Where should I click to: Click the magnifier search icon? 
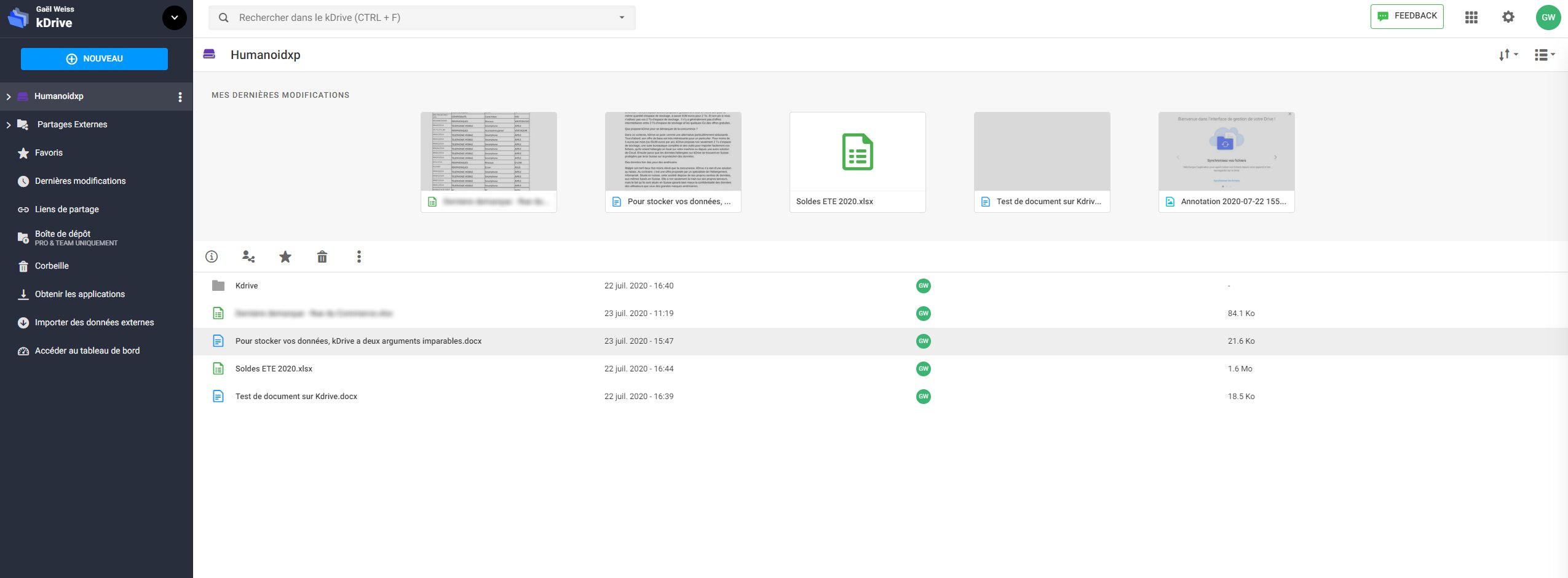click(x=224, y=18)
